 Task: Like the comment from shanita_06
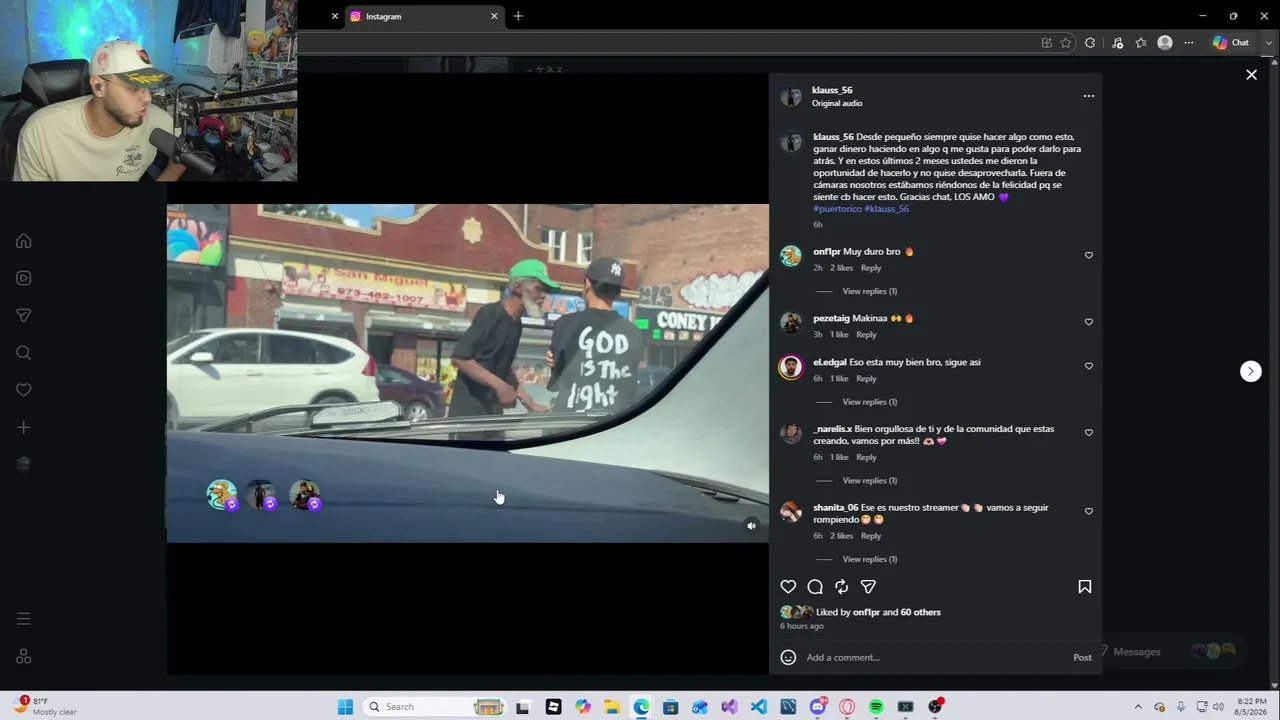[x=1089, y=511]
